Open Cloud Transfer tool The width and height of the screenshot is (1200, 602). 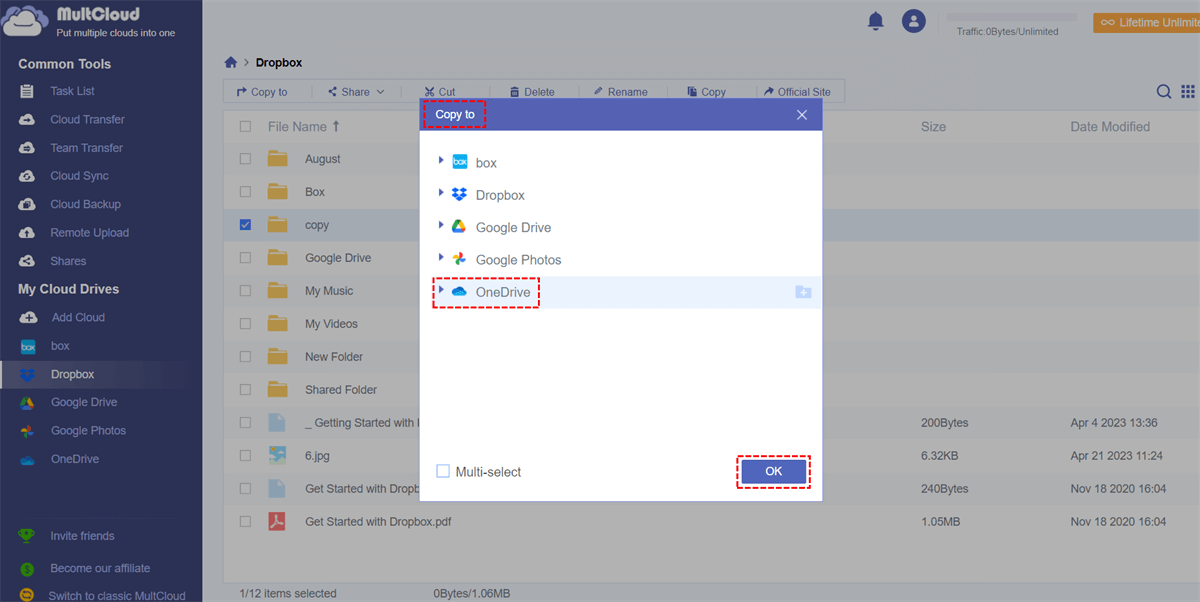pyautogui.click(x=87, y=119)
